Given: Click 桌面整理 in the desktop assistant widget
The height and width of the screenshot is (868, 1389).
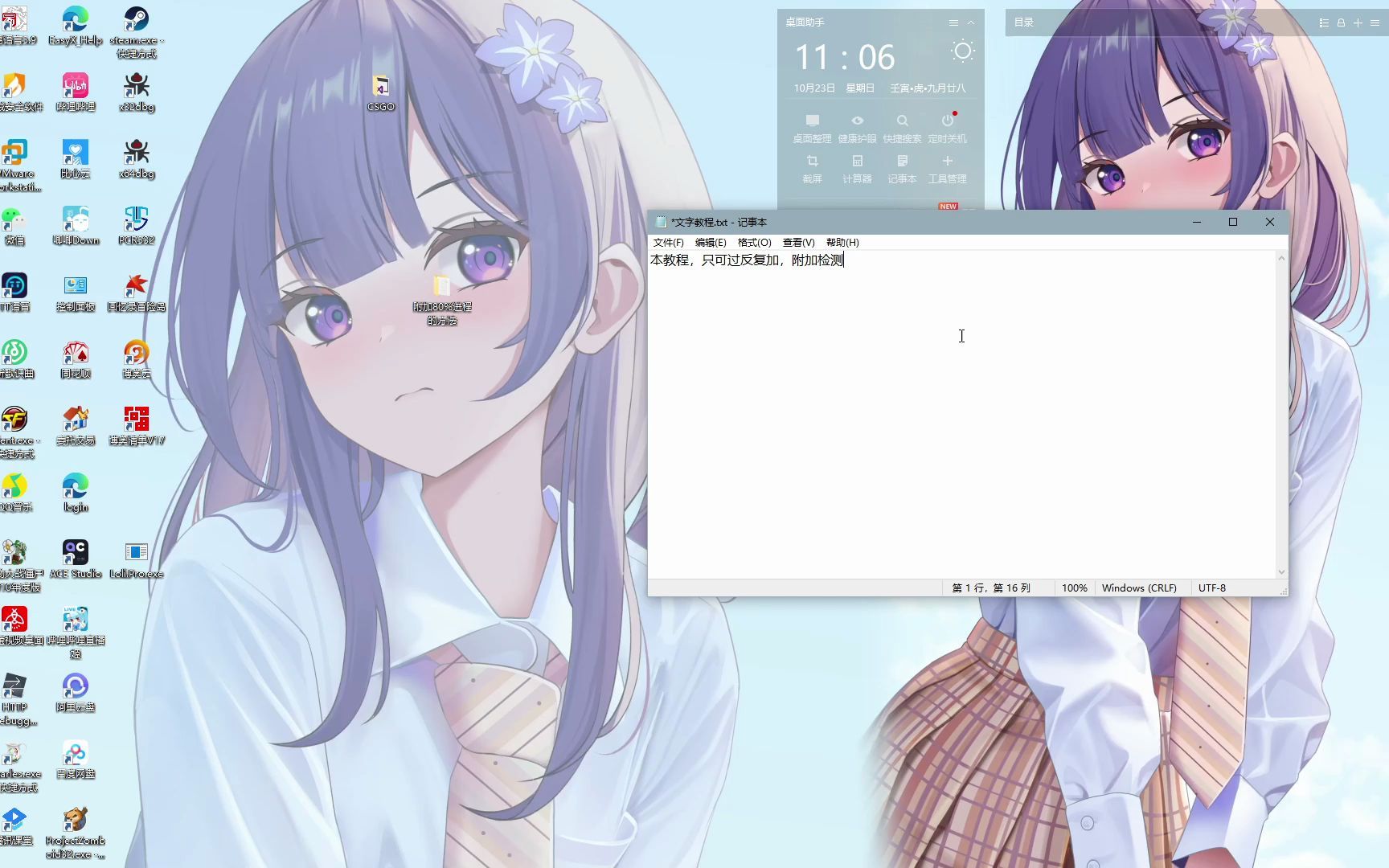Looking at the screenshot, I should (x=812, y=128).
